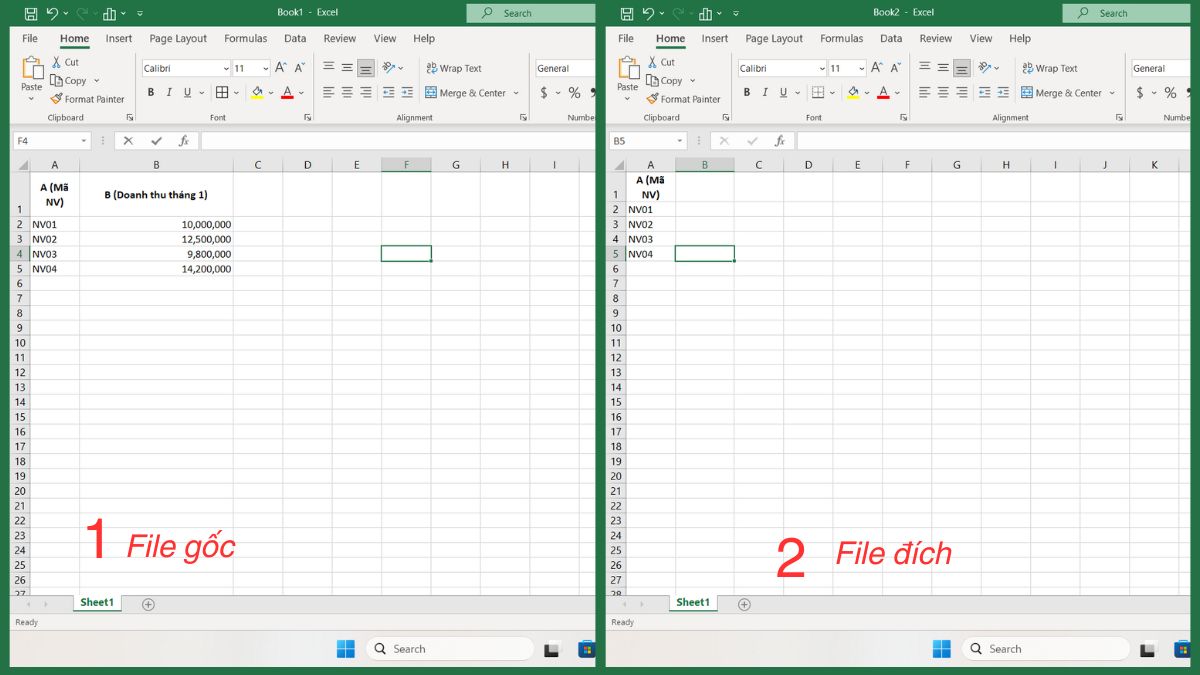Apply yellow Fill Color in Book1
1200x675 pixels.
(257, 92)
